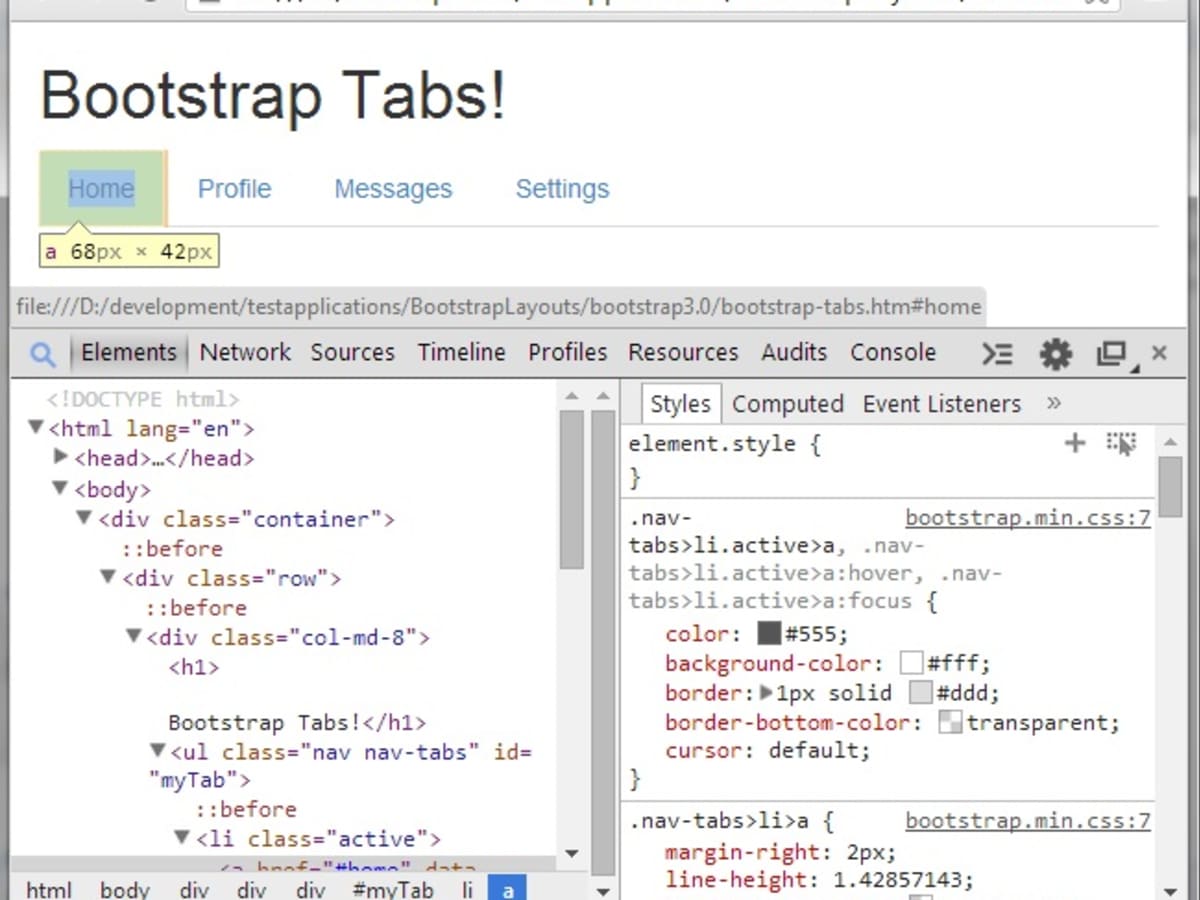Screen dimensions: 1200x900
Task: Select the Styles sidebar tab
Action: click(x=680, y=404)
